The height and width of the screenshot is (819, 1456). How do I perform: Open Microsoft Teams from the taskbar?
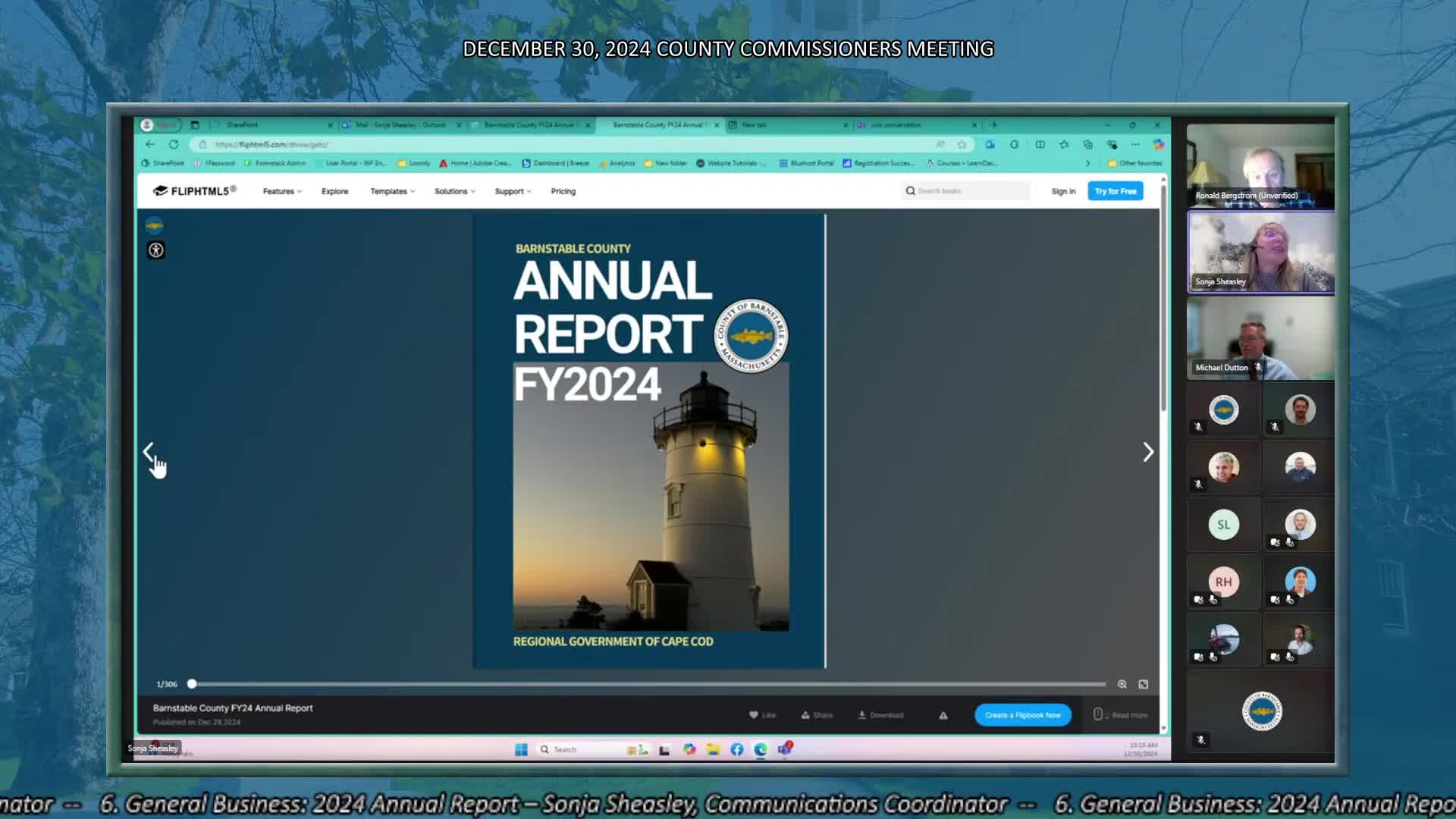click(785, 748)
